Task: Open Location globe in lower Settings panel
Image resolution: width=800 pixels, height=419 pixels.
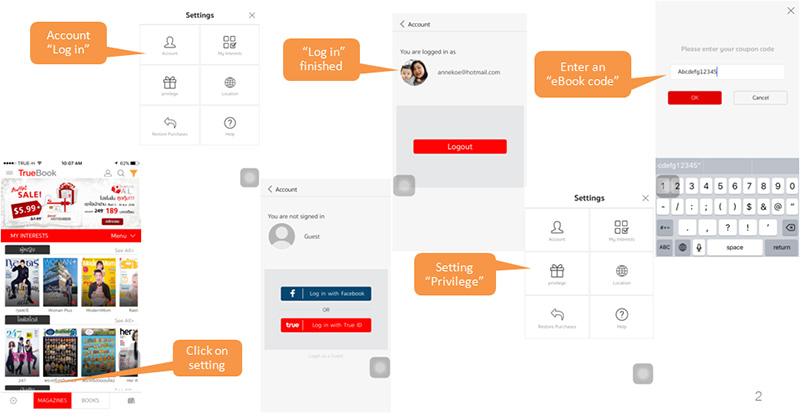Action: [x=621, y=272]
